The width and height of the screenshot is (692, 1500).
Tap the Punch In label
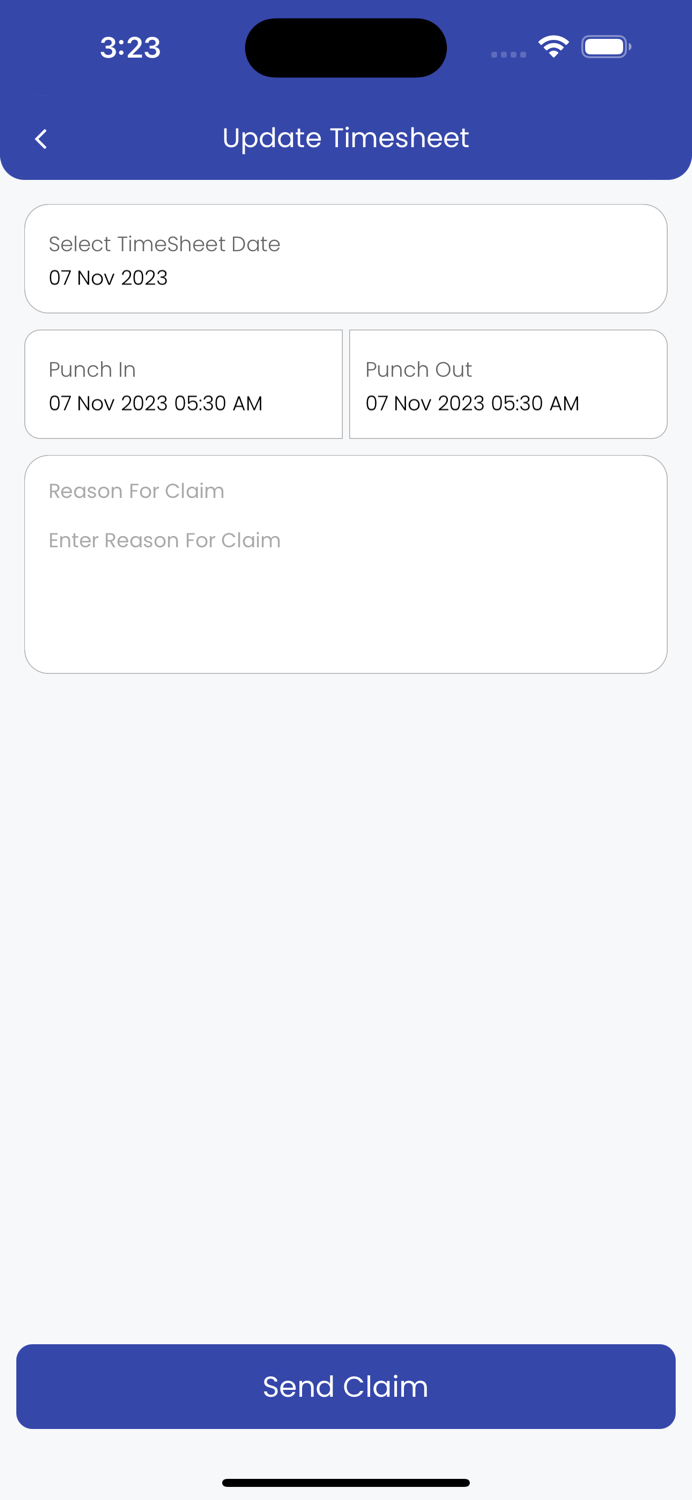pos(92,370)
